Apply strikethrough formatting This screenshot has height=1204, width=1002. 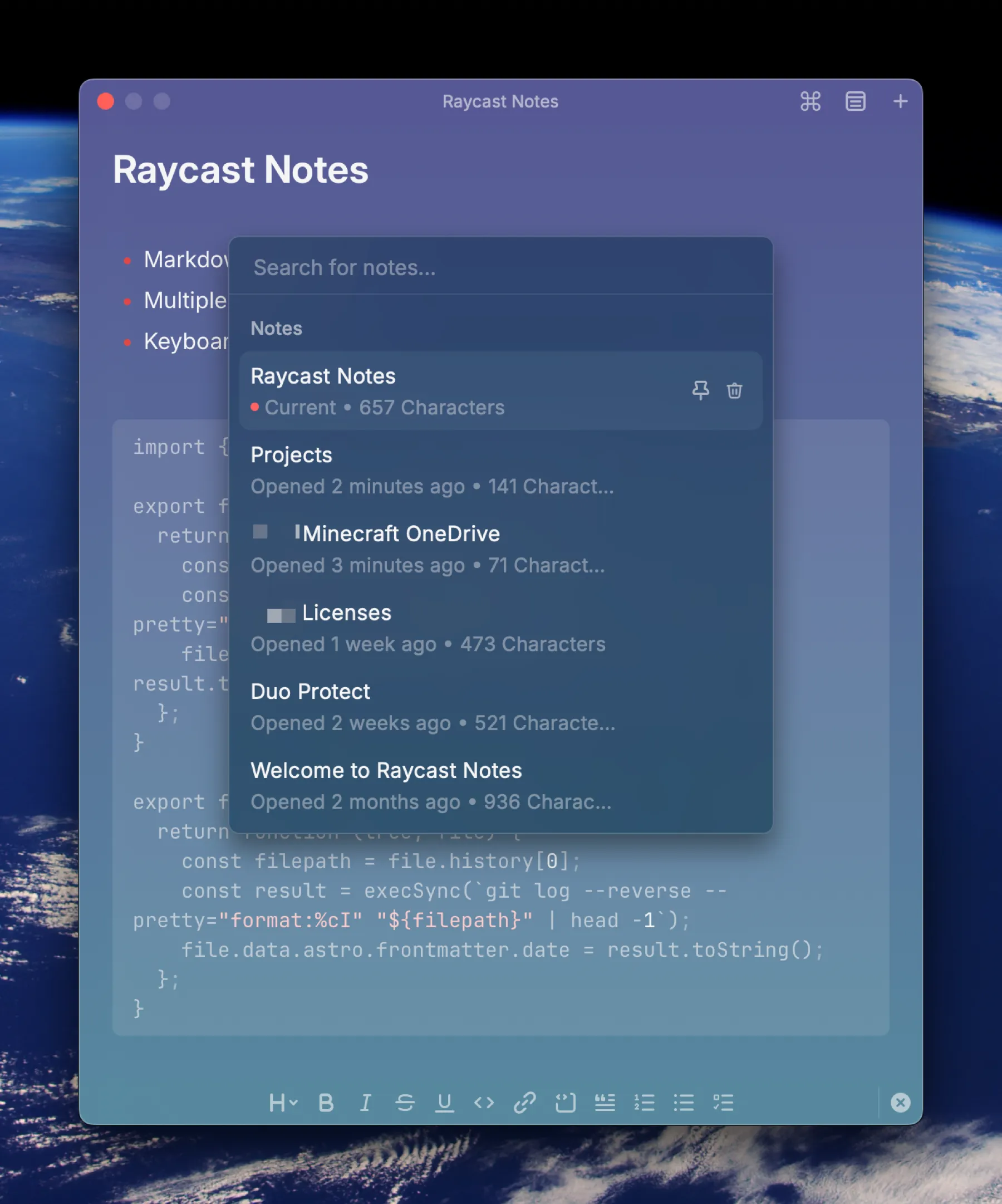(x=406, y=1102)
